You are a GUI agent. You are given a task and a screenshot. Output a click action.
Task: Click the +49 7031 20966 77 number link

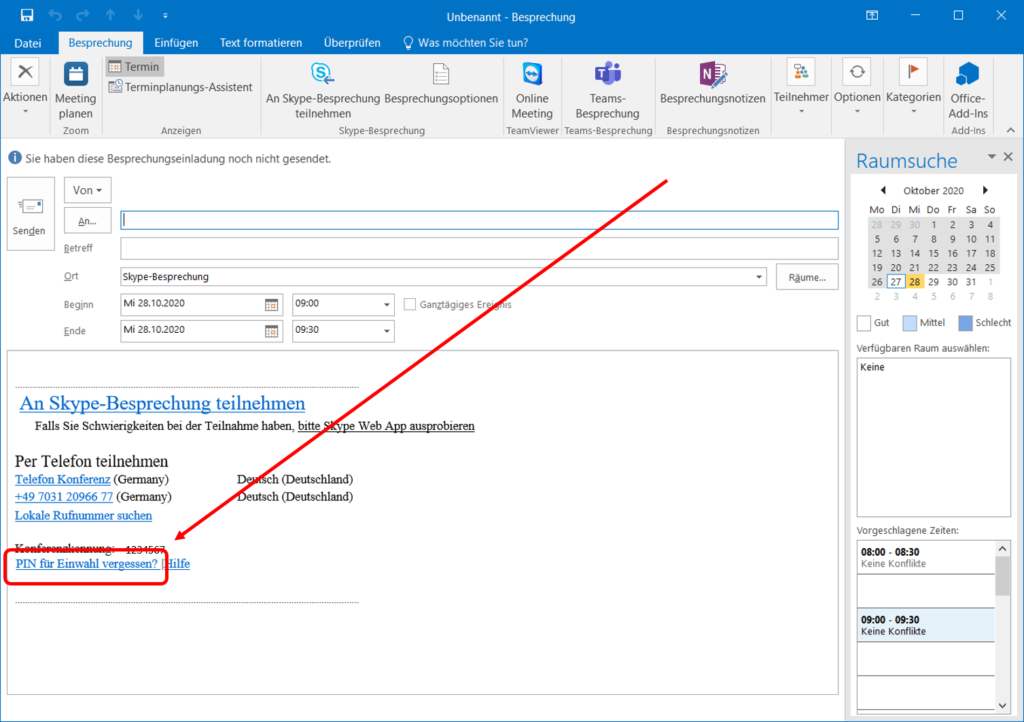(x=64, y=497)
